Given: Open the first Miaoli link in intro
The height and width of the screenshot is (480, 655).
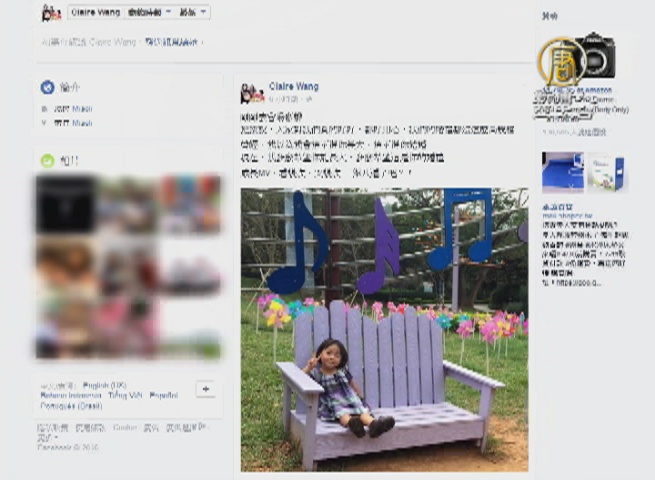Looking at the screenshot, I should tap(82, 109).
